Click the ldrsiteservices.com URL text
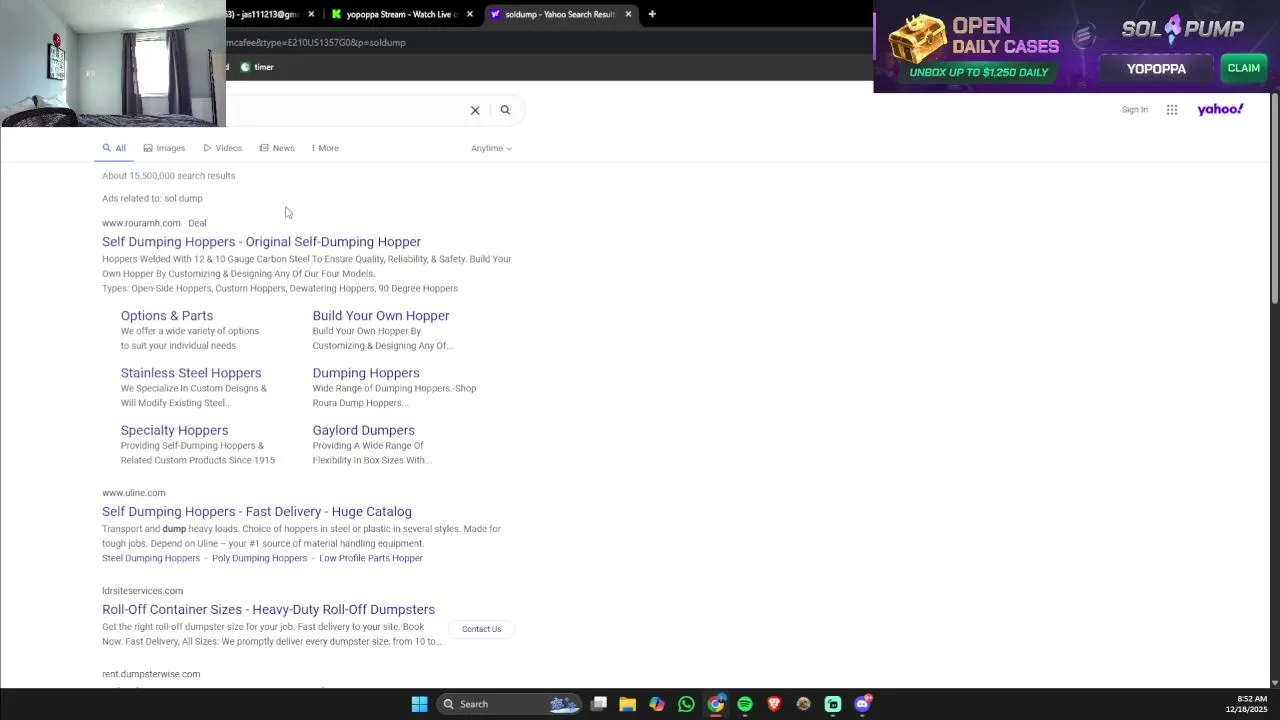Screen dimensions: 1280x720 point(142,591)
